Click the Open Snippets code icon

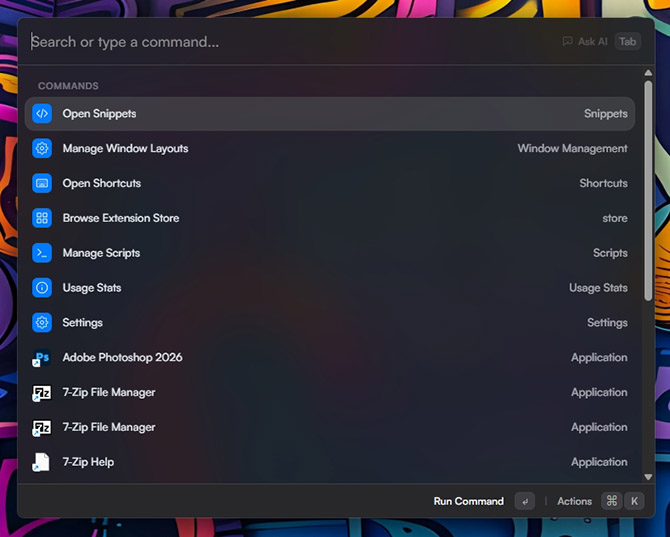[x=42, y=114]
